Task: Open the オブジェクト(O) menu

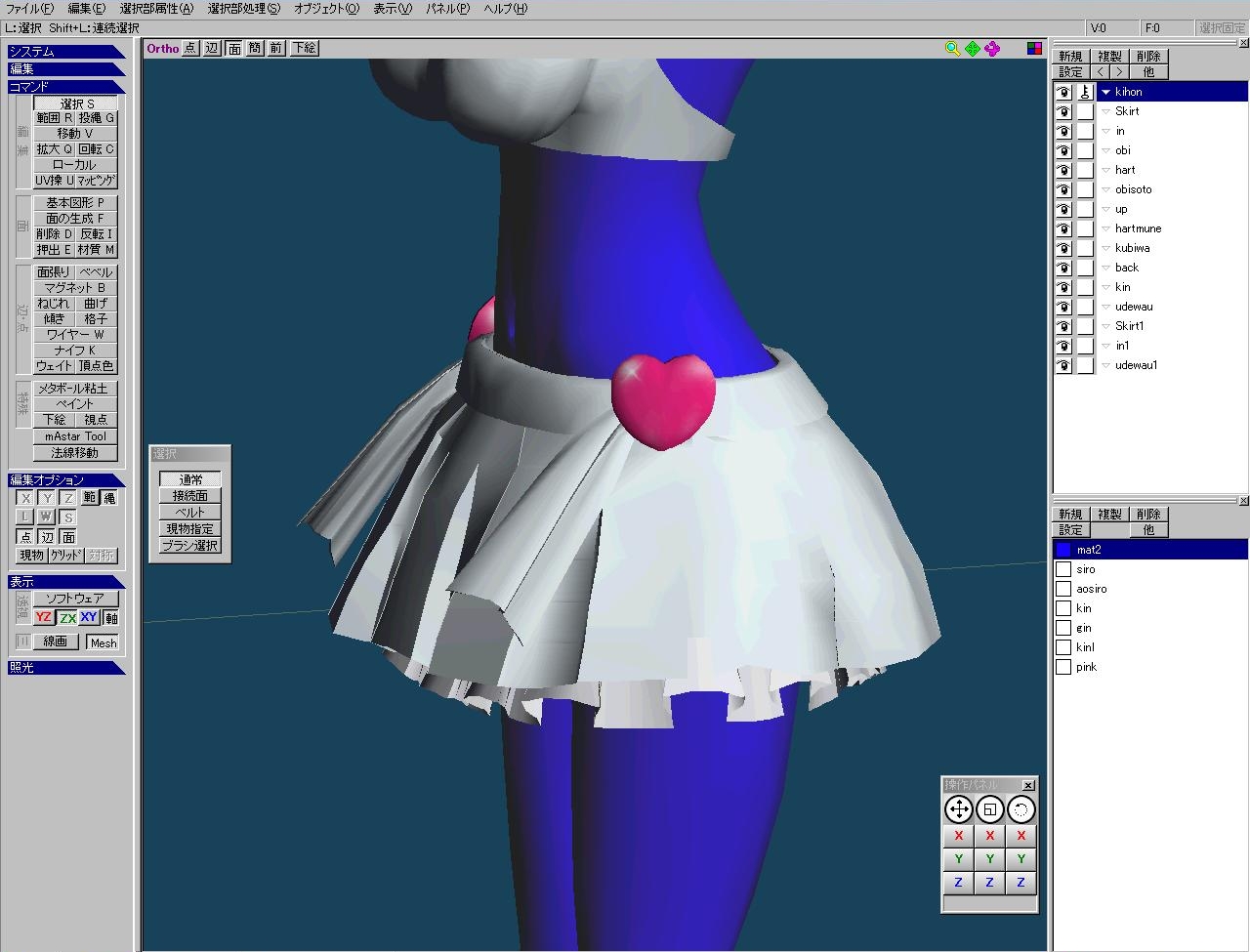Action: [x=326, y=9]
